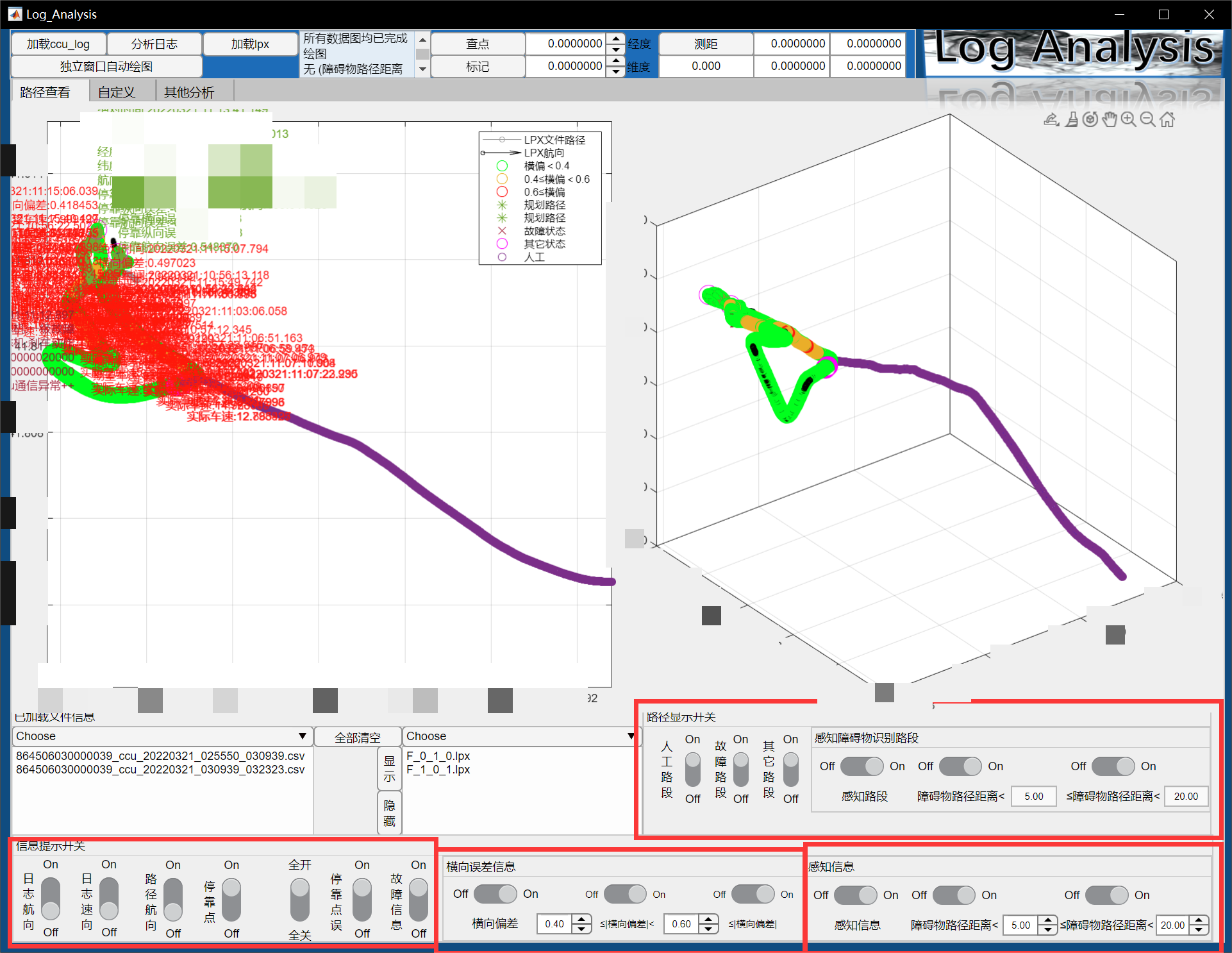1232x953 pixels.
Task: Select the data brush tool
Action: click(x=1071, y=119)
